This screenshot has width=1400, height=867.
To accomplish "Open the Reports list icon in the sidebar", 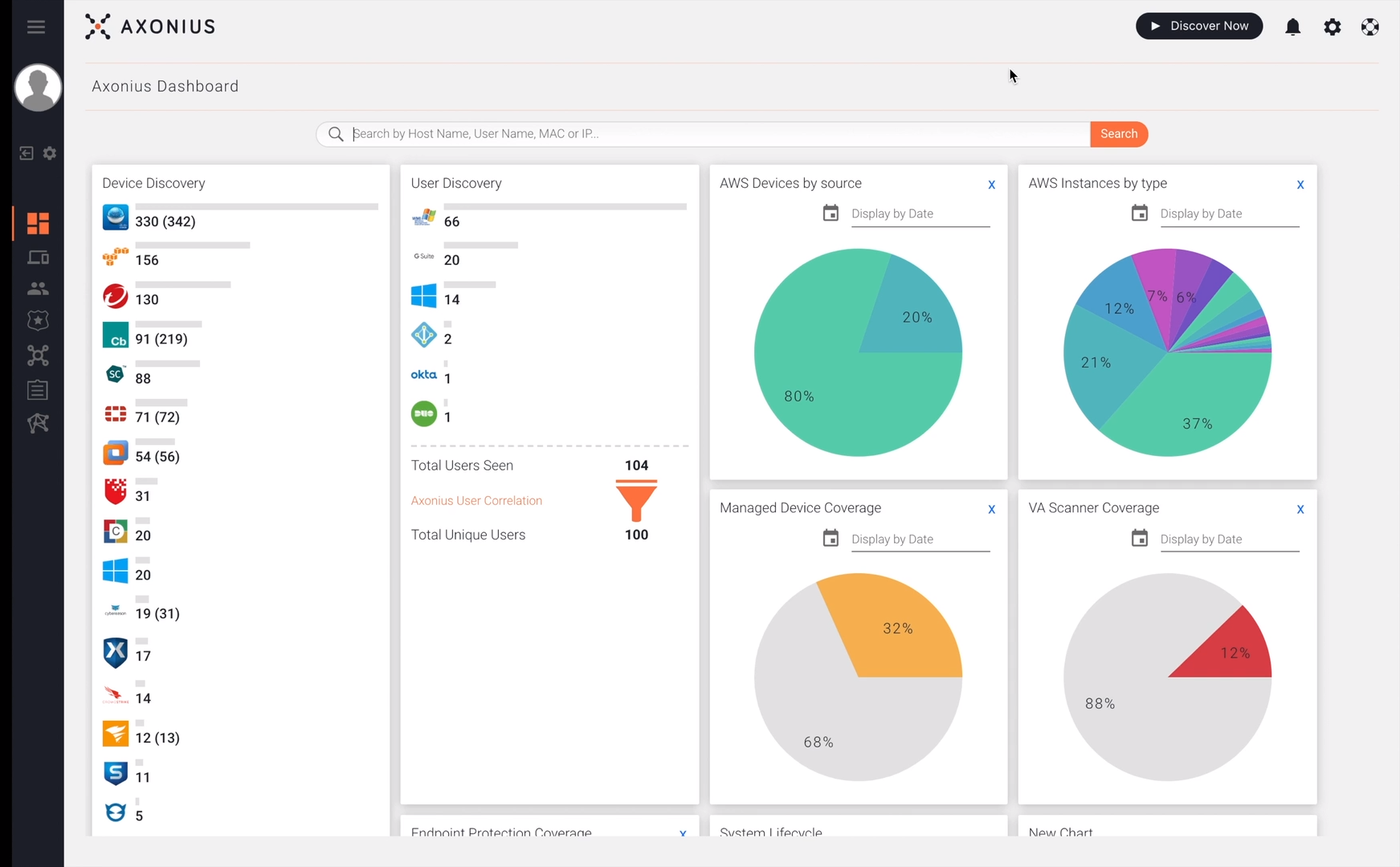I will [x=38, y=390].
